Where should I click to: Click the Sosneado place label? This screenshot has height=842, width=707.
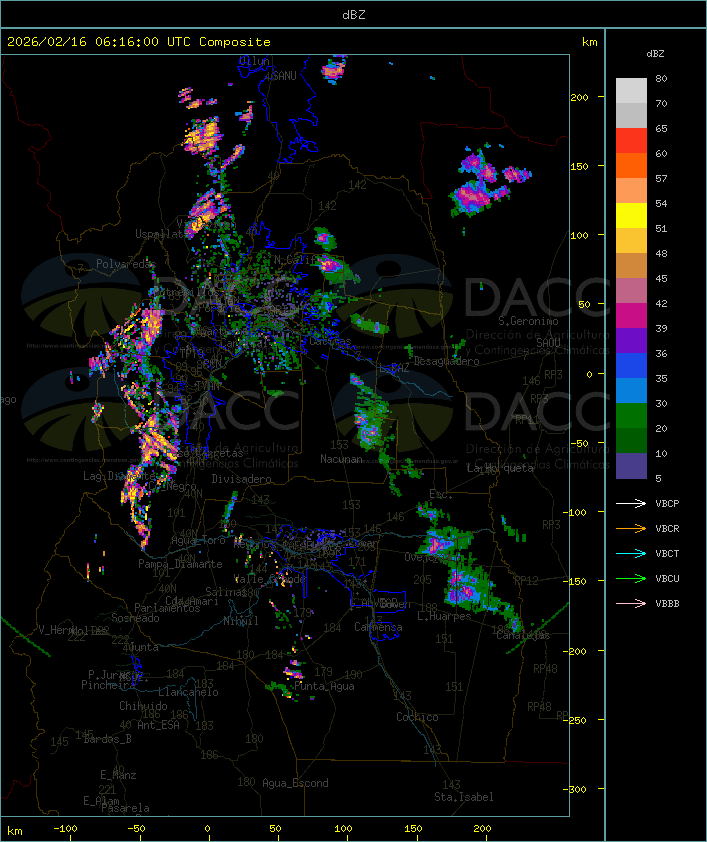135,619
